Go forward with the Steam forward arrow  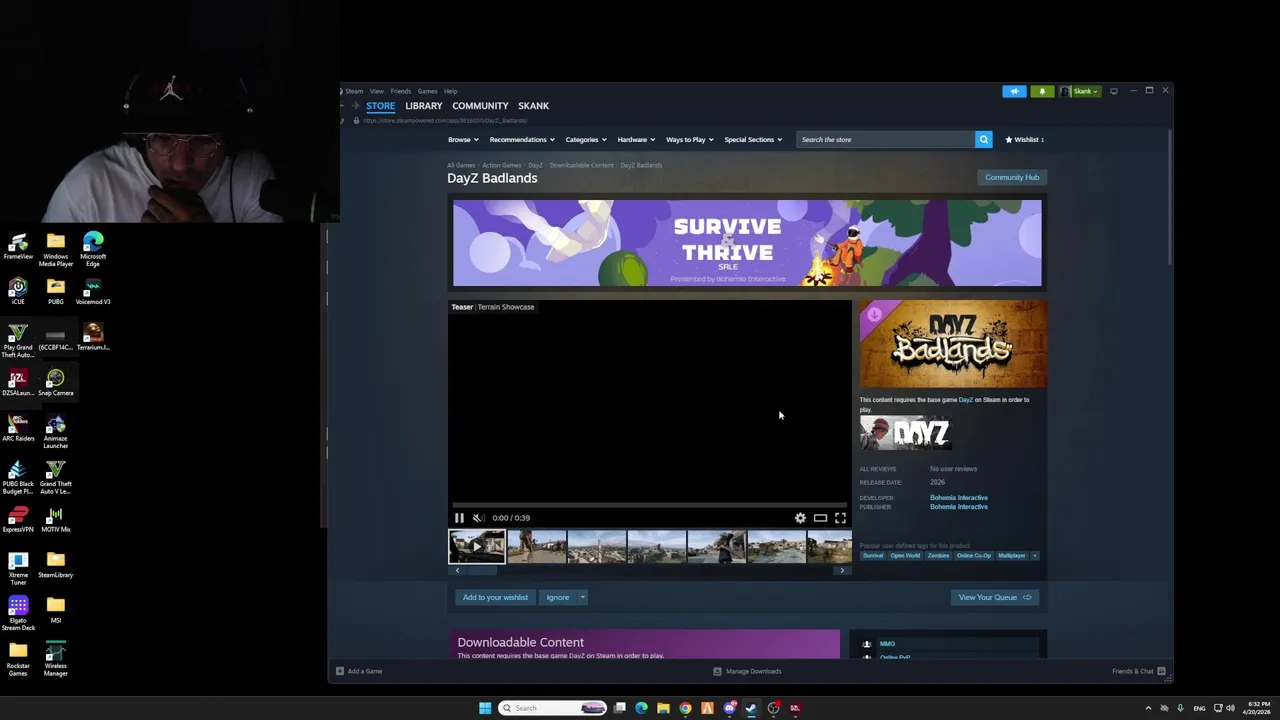[354, 106]
